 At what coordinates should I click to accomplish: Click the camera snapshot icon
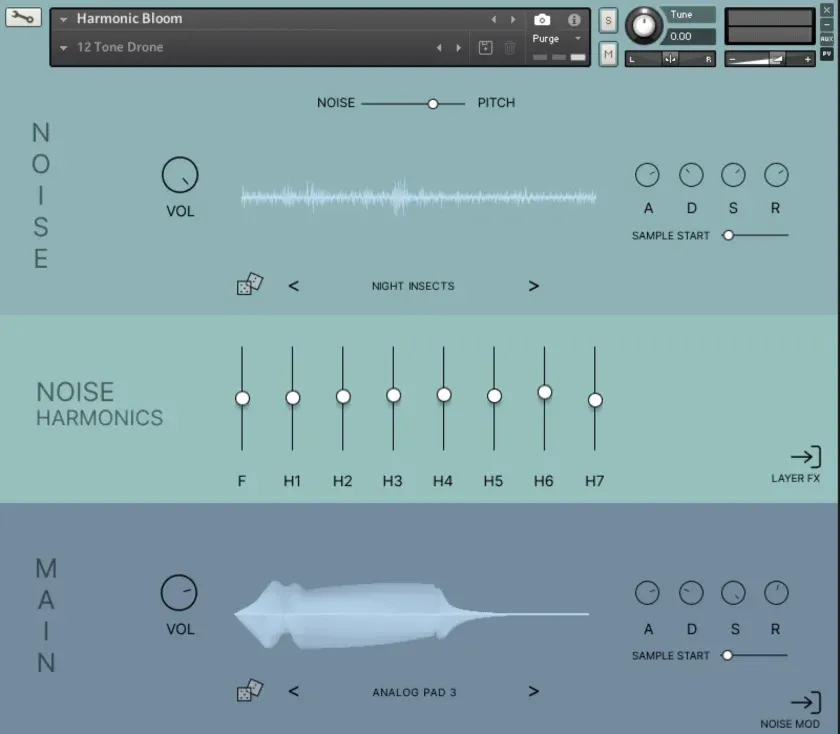tap(542, 19)
